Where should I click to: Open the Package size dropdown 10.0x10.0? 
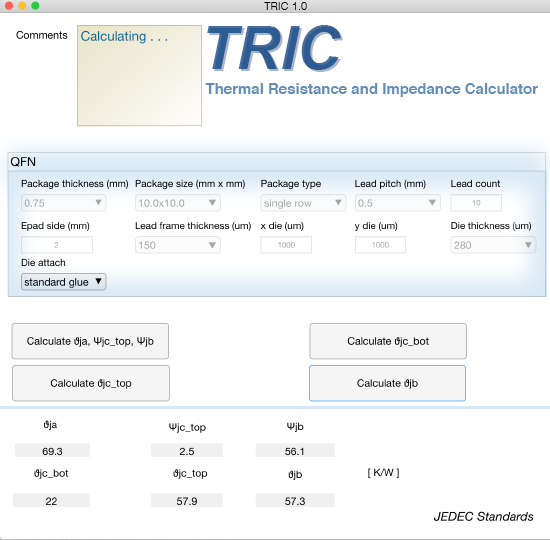[x=177, y=203]
